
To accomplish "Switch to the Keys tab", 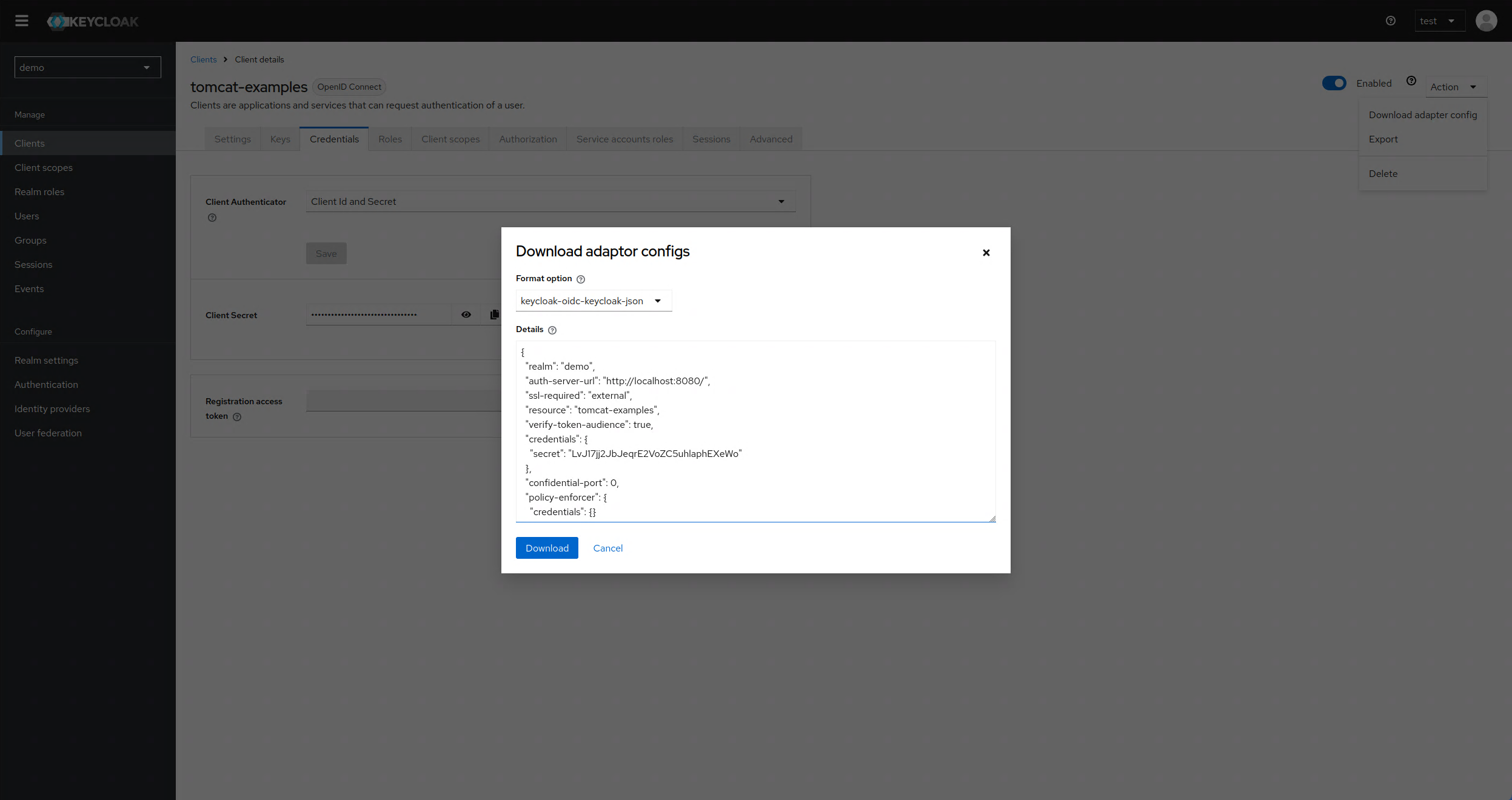I will coord(280,139).
